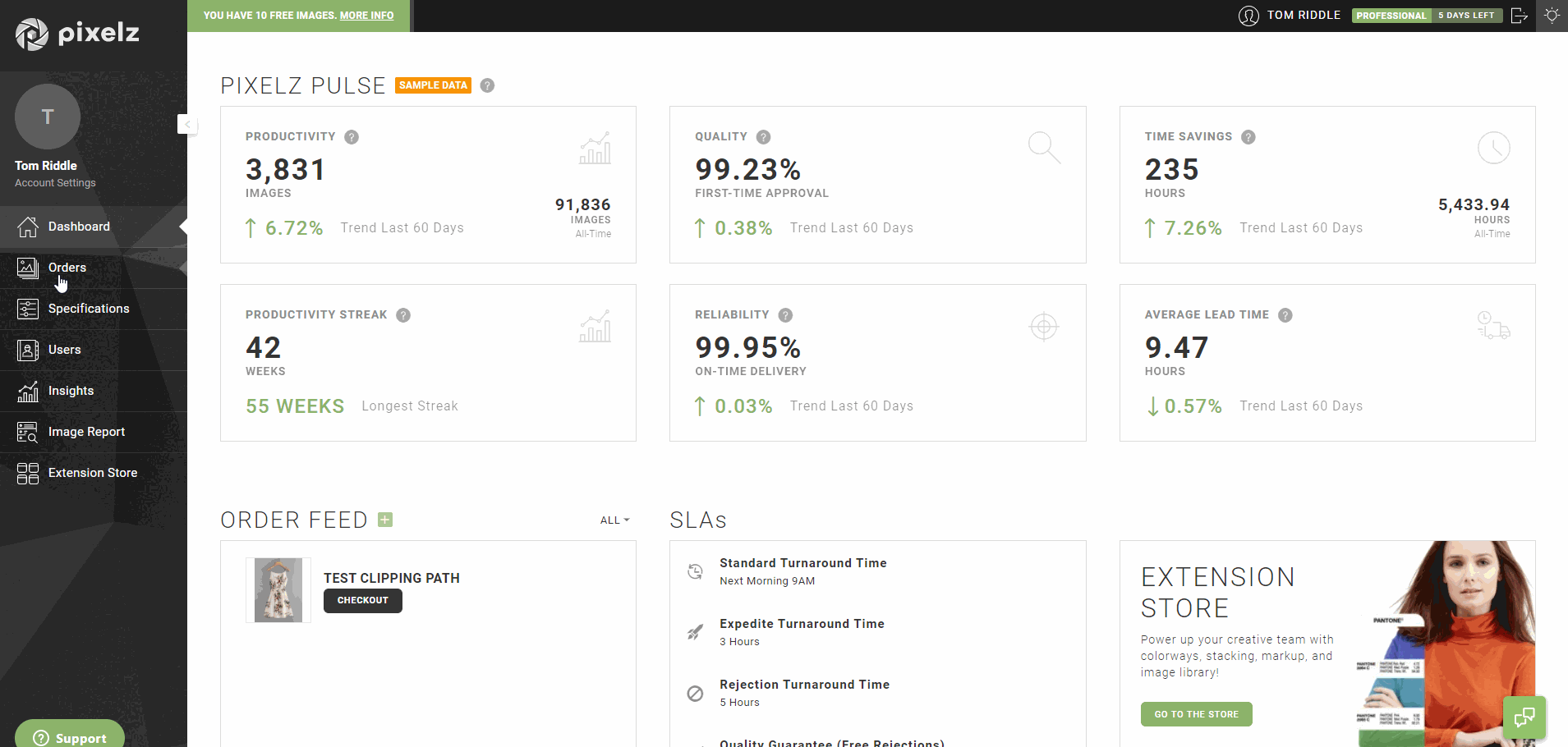Open the Extension Store grid icon
This screenshot has width=1568, height=747.
pyautogui.click(x=28, y=473)
